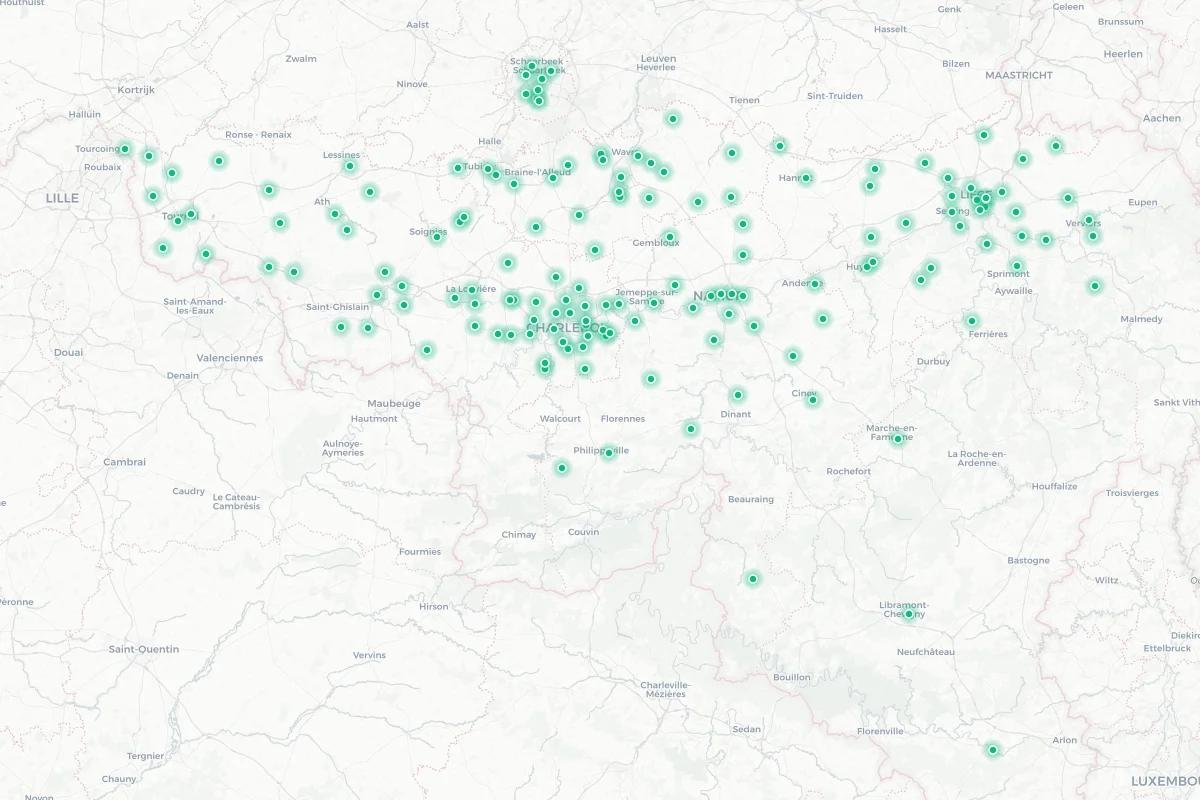Select the LILLE city label

tap(62, 198)
